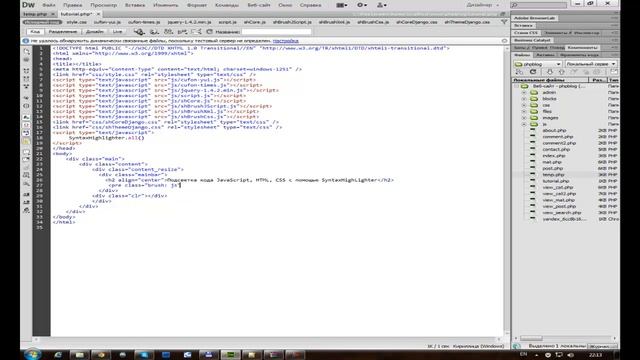Select index.php in the files list
Screen dimensions: 640x360
click(x=554, y=156)
